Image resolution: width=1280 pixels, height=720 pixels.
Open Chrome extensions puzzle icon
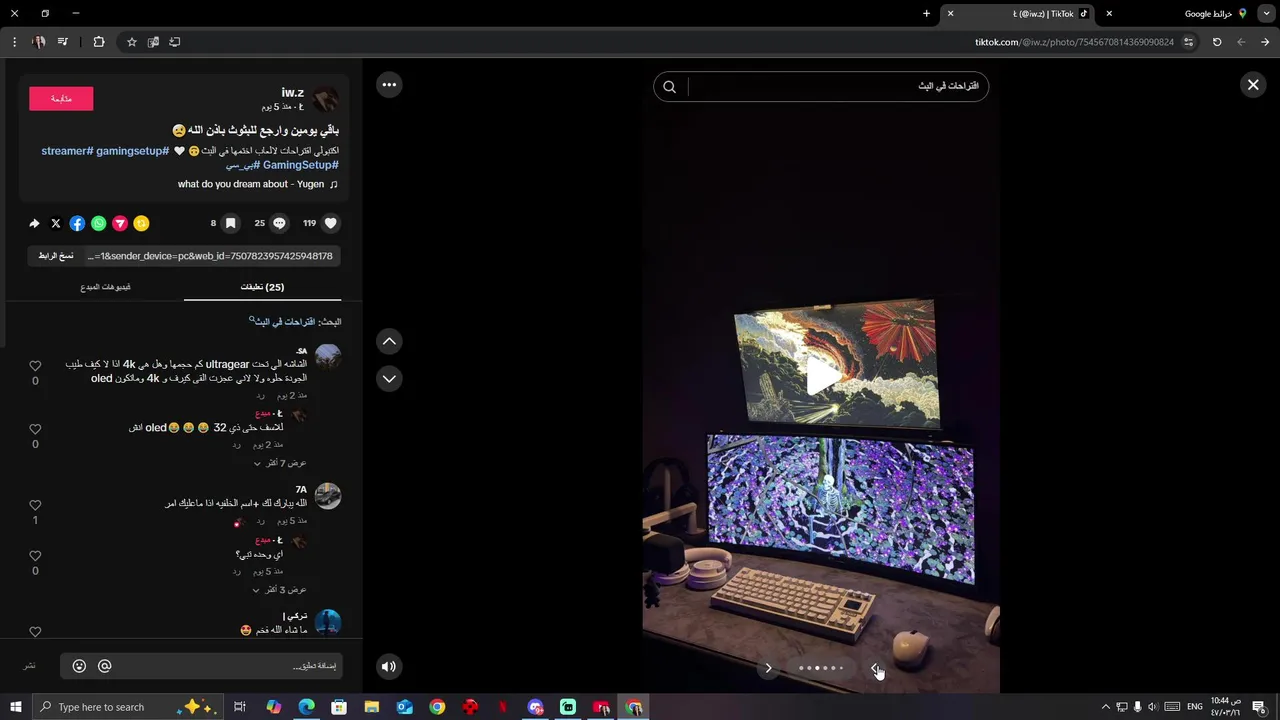pyautogui.click(x=99, y=42)
